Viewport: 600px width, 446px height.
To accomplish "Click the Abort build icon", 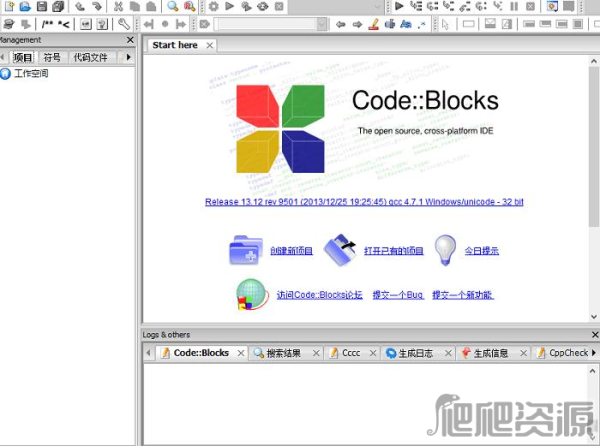I will click(280, 6).
